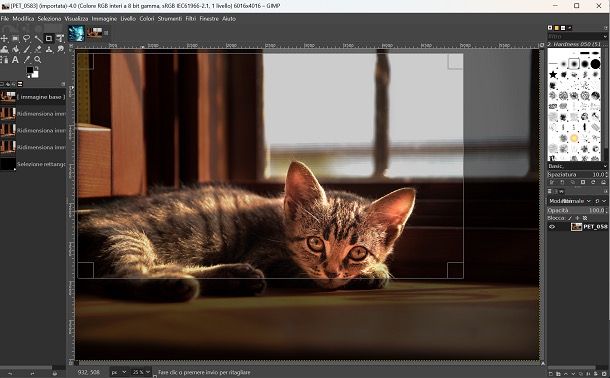The image size is (610, 378).
Task: Select the Rectangle Select tool
Action: 15,38
